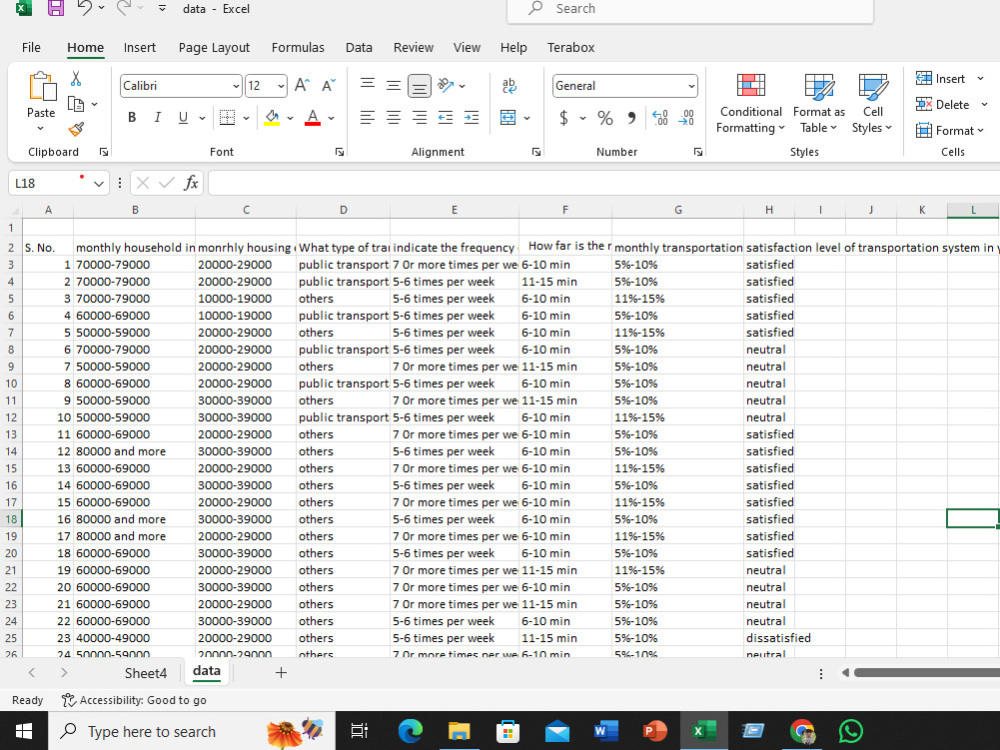Activate the Format Painter brush

click(x=76, y=129)
